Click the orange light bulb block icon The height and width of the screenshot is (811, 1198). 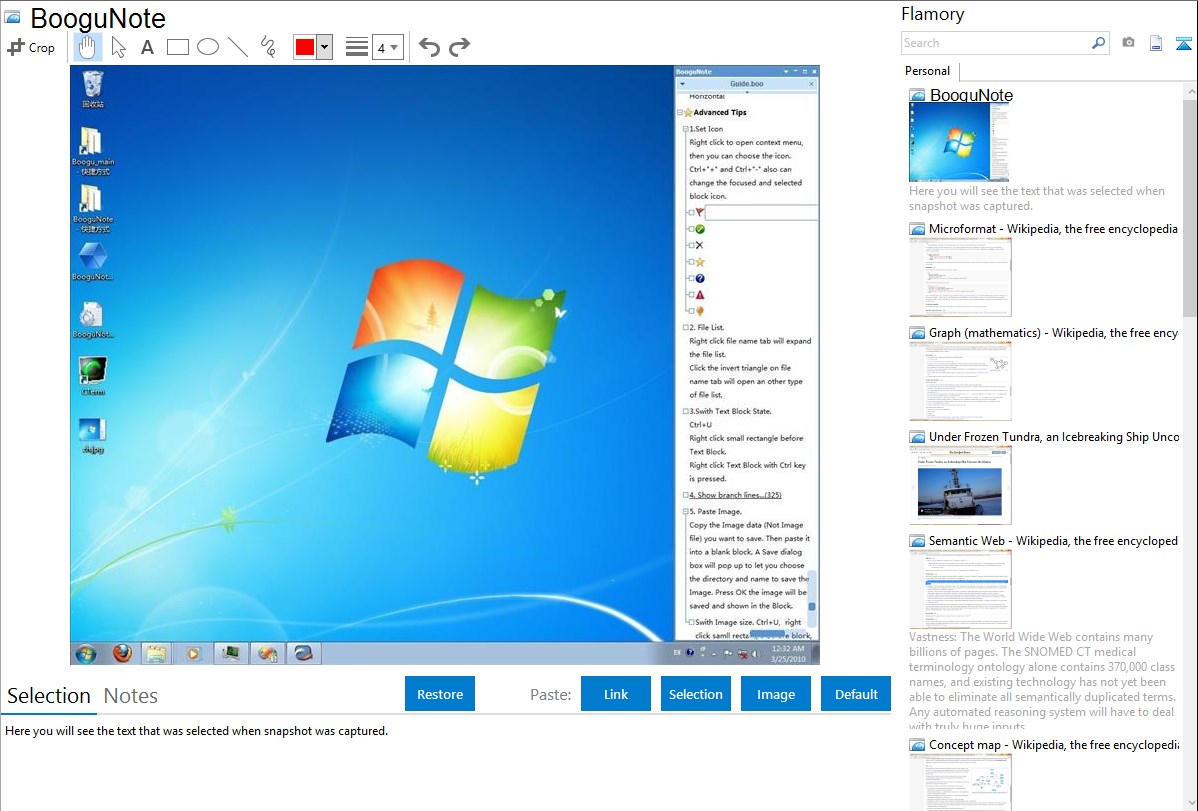coord(700,311)
